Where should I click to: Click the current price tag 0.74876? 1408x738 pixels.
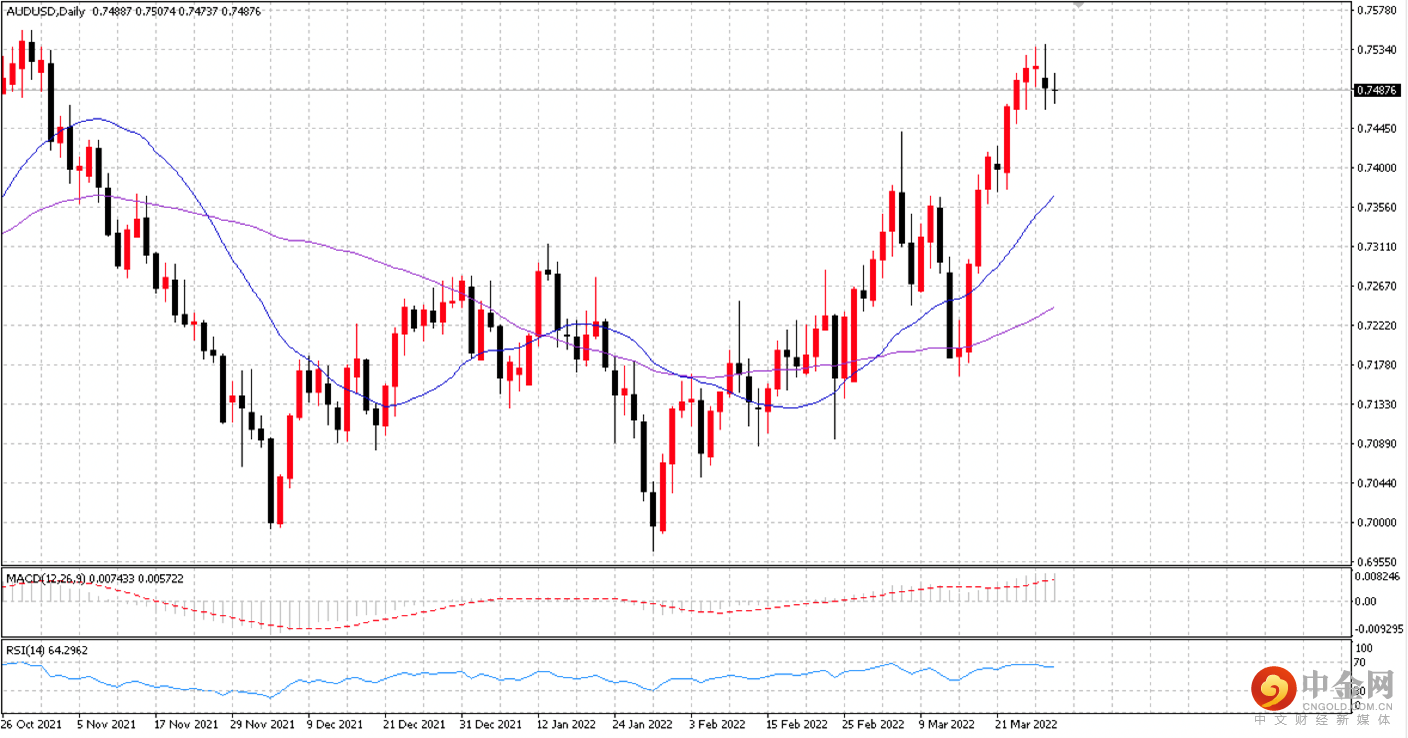(x=1376, y=90)
